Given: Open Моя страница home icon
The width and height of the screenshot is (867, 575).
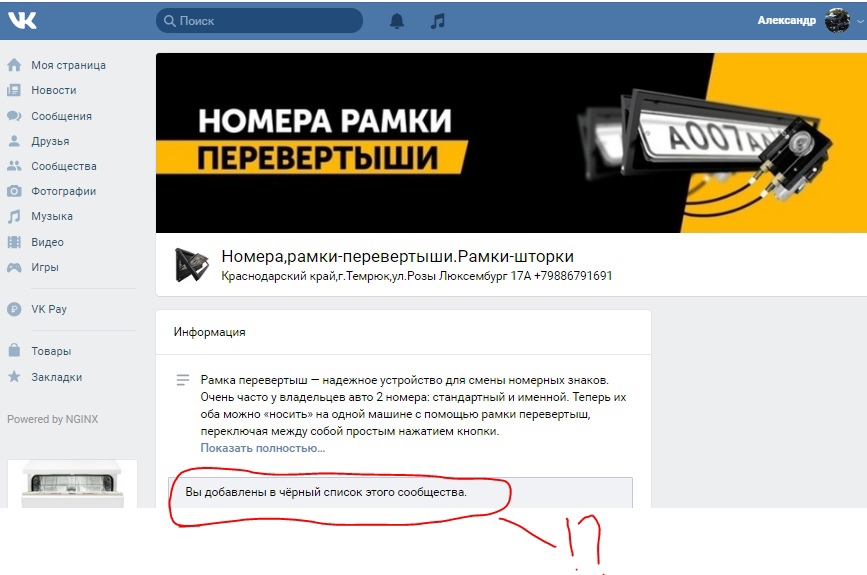Looking at the screenshot, I should click(x=14, y=65).
